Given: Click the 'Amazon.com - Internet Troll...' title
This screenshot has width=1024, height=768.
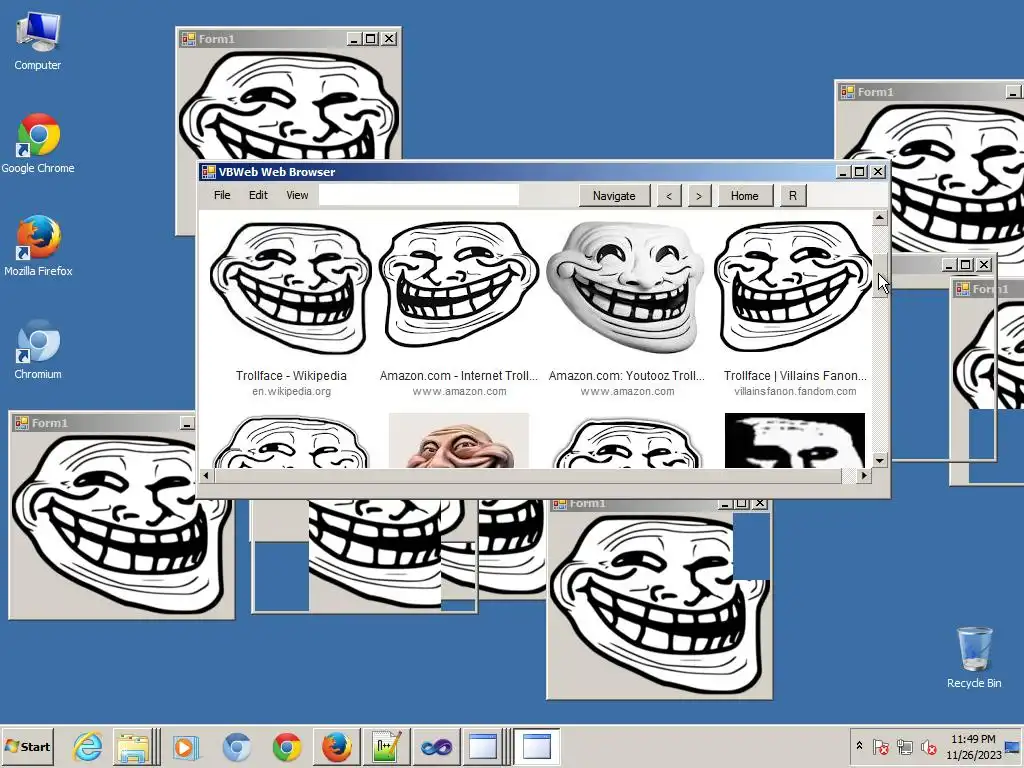Looking at the screenshot, I should tap(459, 376).
